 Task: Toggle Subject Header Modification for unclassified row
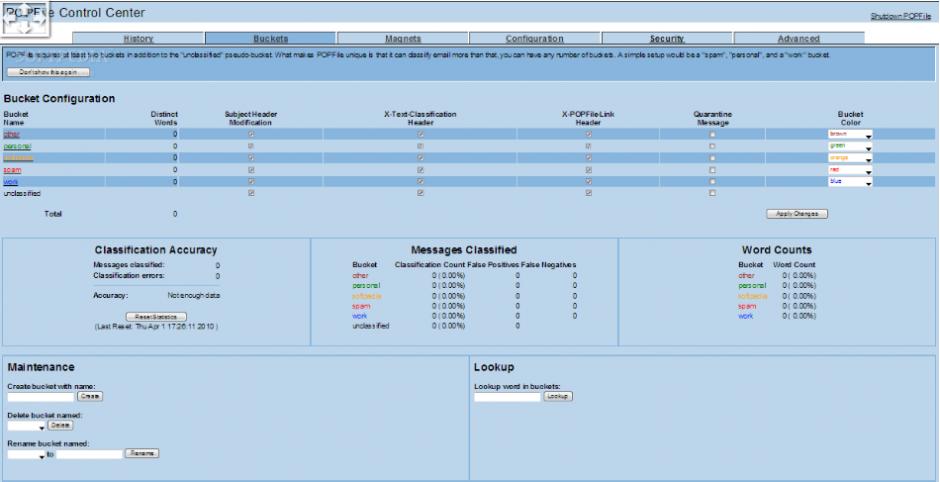251,193
